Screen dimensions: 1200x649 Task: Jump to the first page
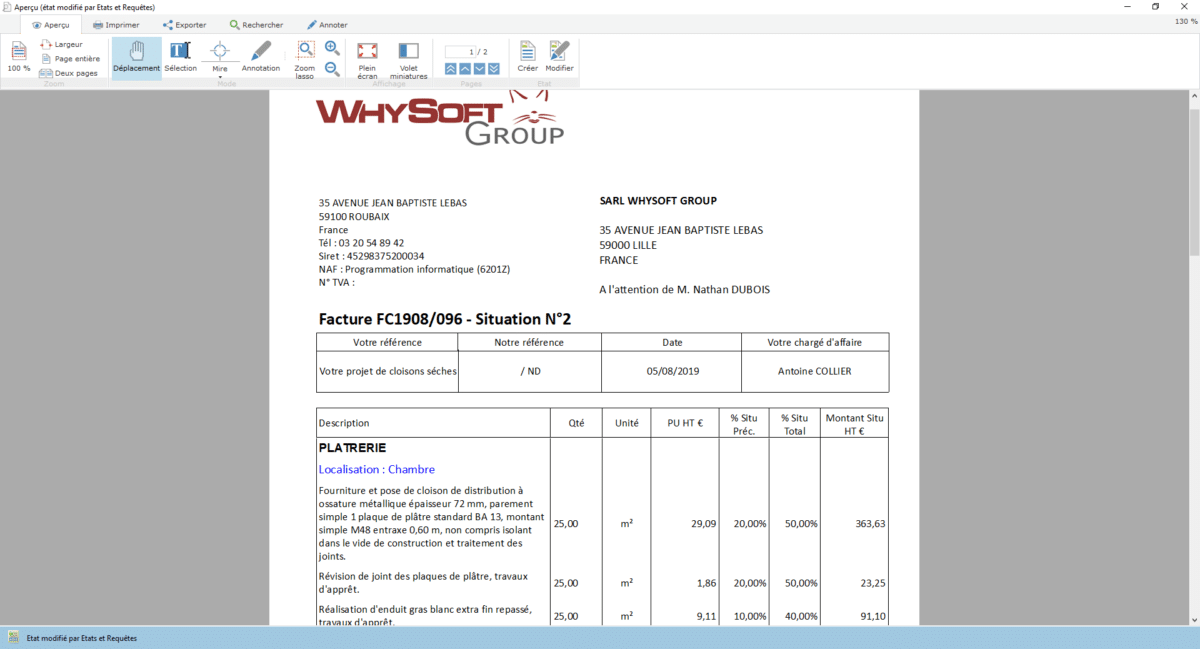pos(451,68)
